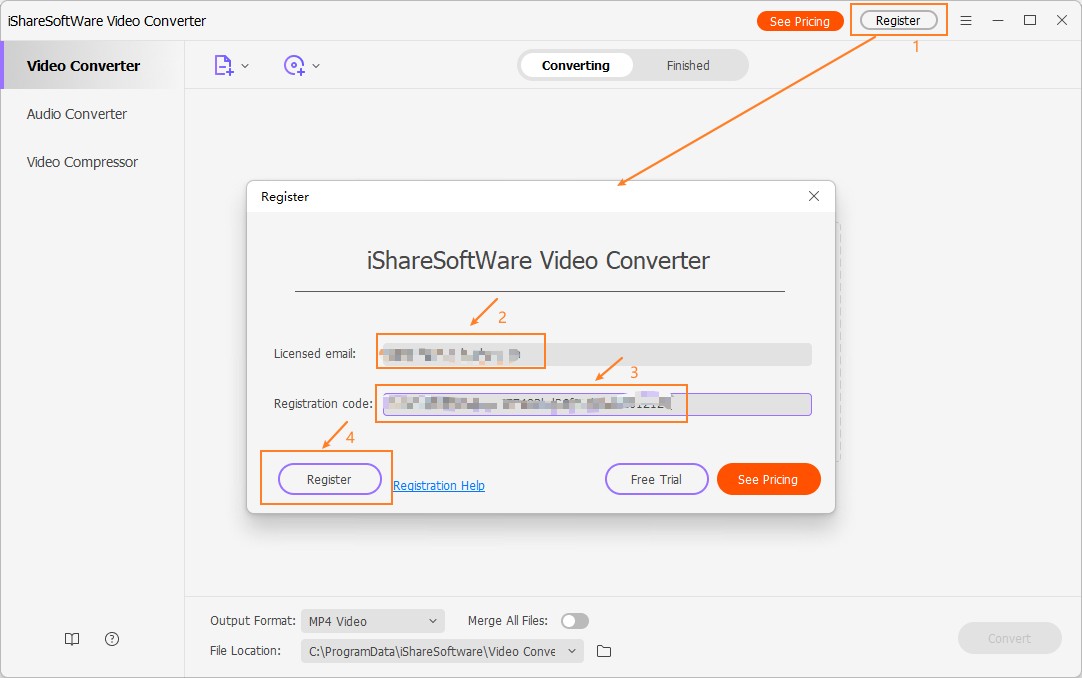
Task: Open the hamburger menu in title bar
Action: click(x=966, y=21)
